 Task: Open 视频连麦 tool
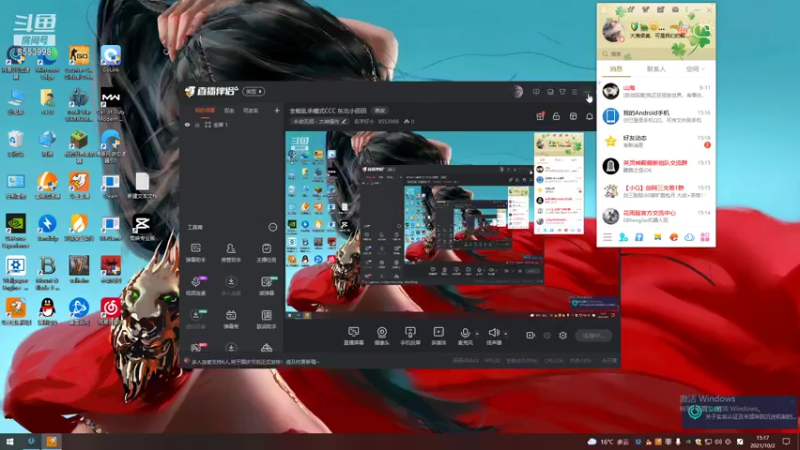point(196,286)
